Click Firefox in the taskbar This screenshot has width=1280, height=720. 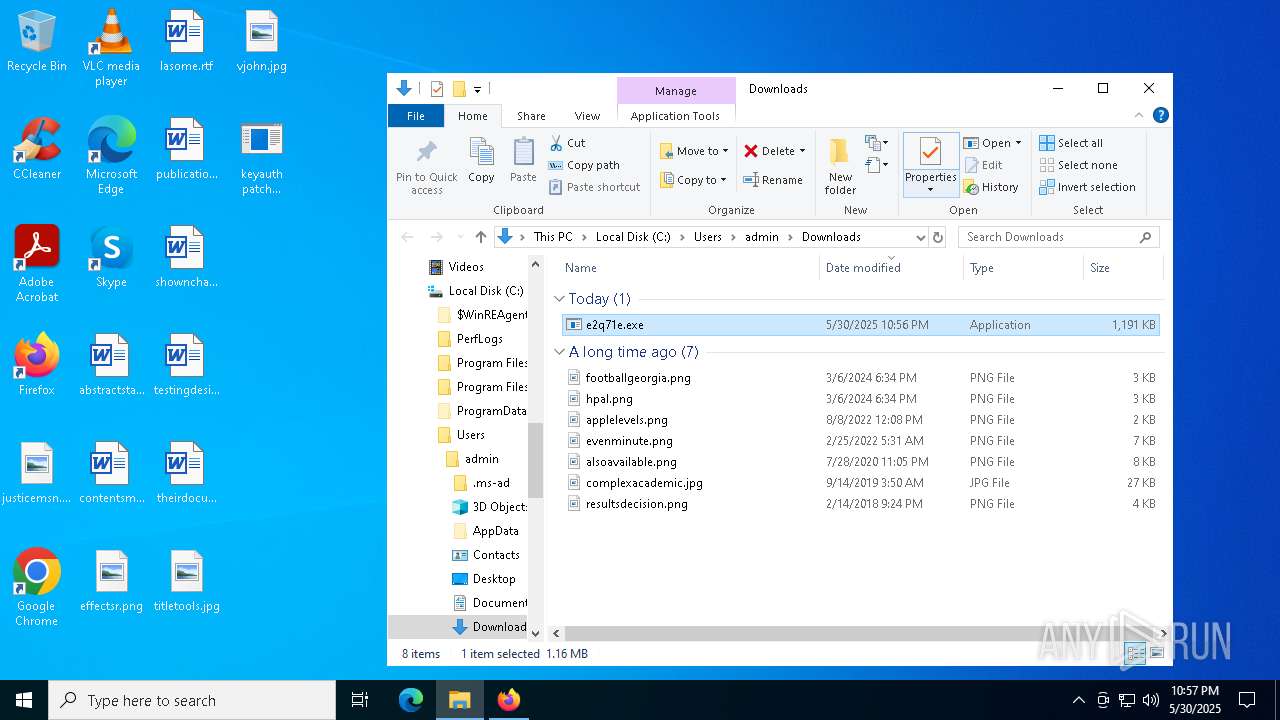(x=509, y=700)
